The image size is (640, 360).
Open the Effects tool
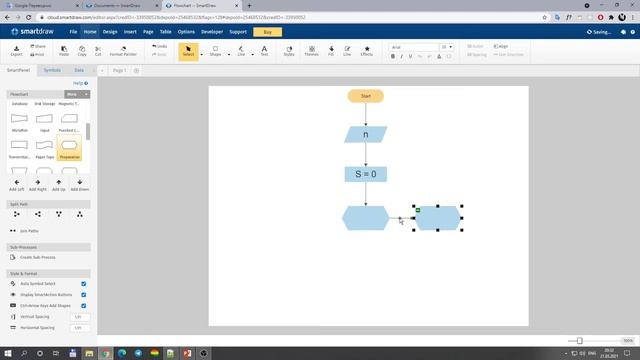(x=367, y=51)
